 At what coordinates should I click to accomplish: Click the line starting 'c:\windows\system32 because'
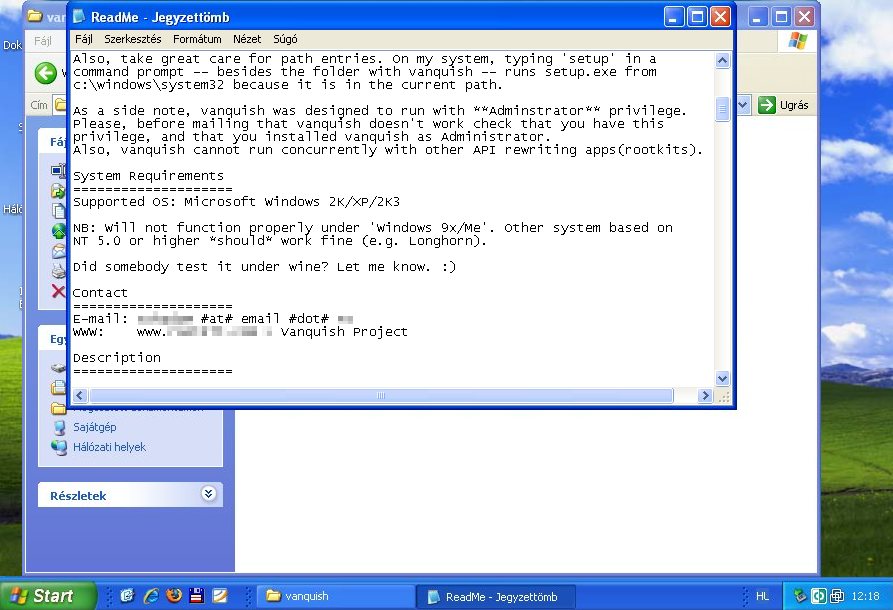[x=288, y=85]
